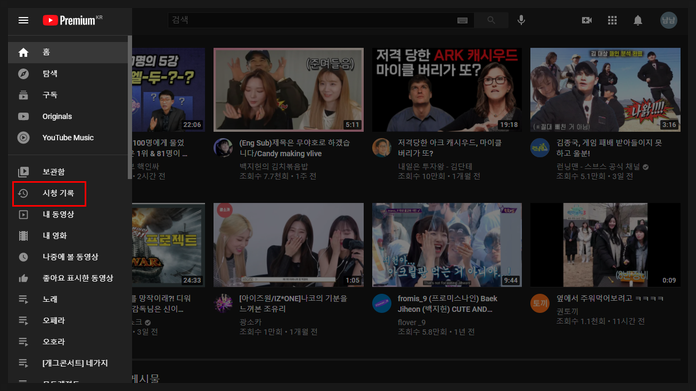This screenshot has width=696, height=391.
Task: Open title '옆에서 주워먹어보려고'
Action: pyautogui.click(x=610, y=298)
